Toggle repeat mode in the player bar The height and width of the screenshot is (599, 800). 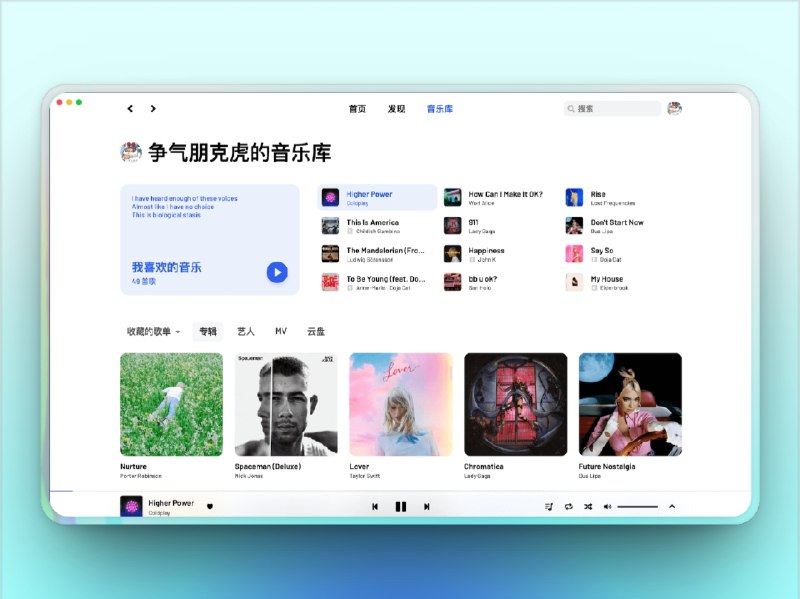(568, 507)
